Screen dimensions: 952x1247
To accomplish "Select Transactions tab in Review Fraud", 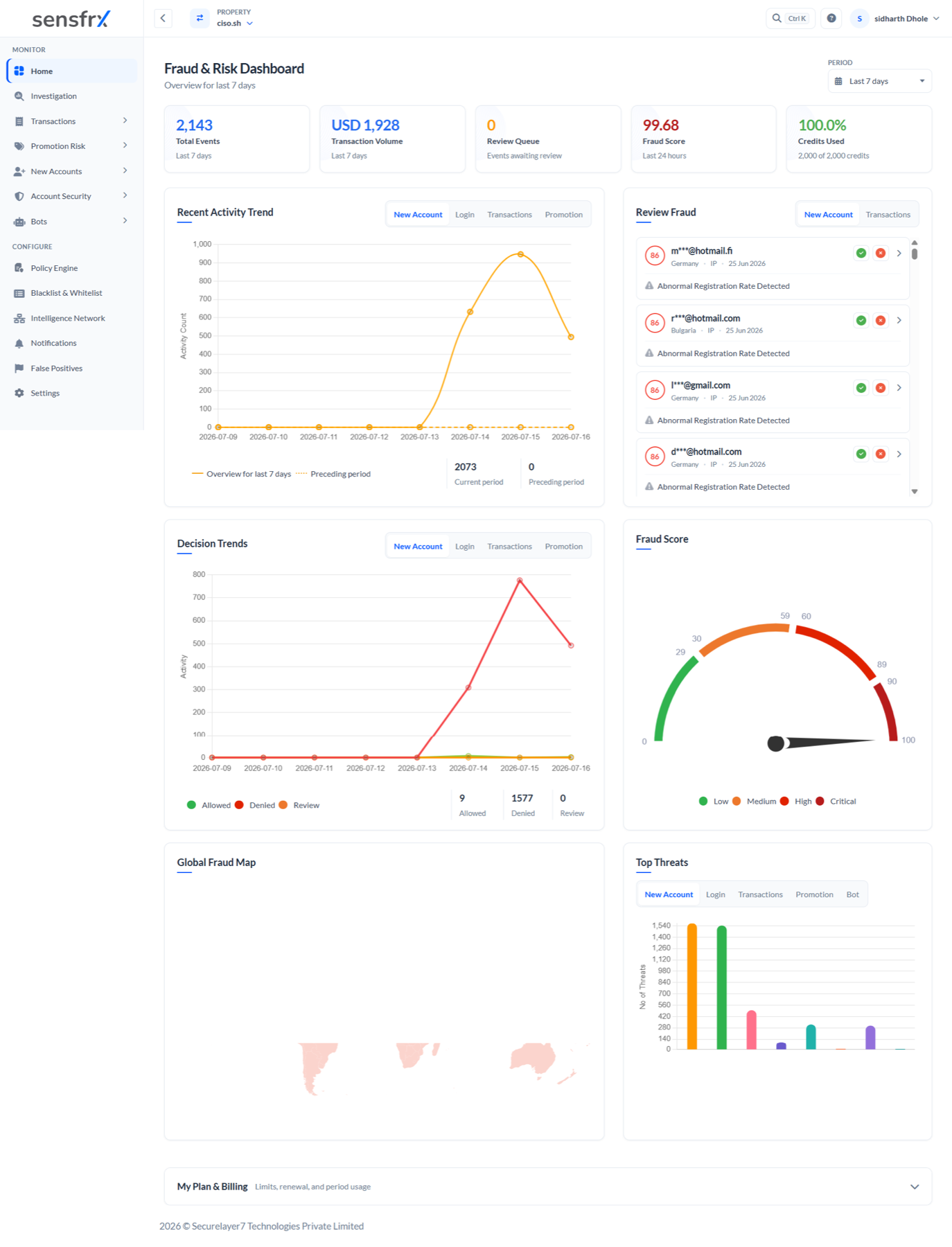I will (888, 215).
